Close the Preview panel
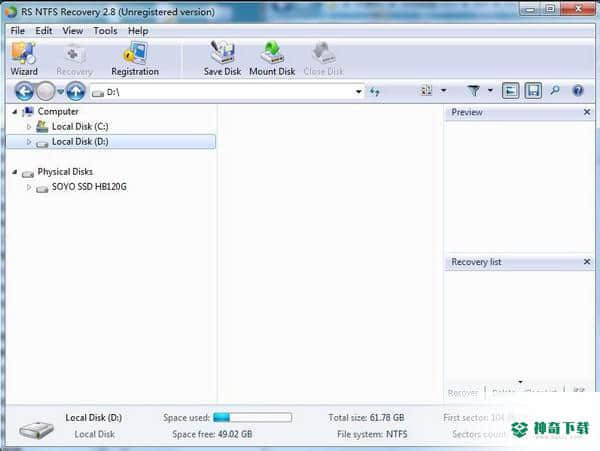 pos(587,112)
